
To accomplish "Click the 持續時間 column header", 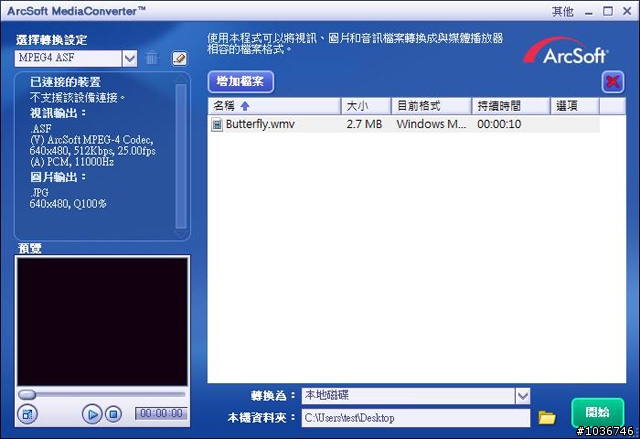I will [x=511, y=106].
